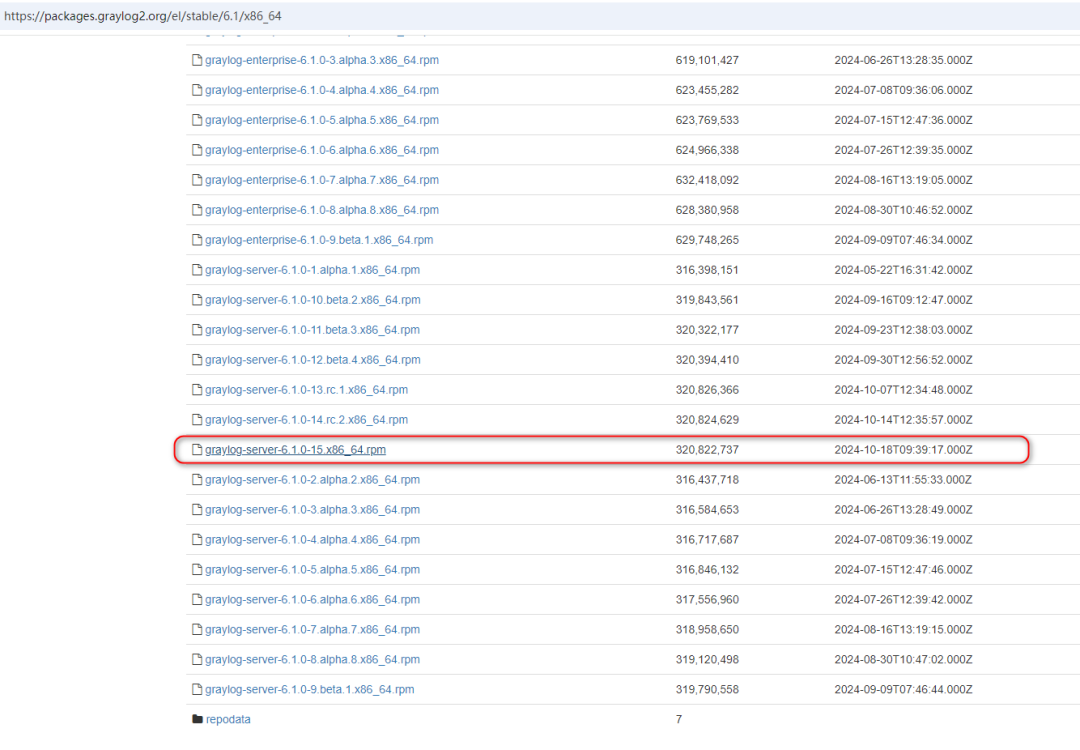The width and height of the screenshot is (1080, 750).
Task: Select timestamp 2024-09-09T07:46:34.000Z
Action: coord(903,240)
